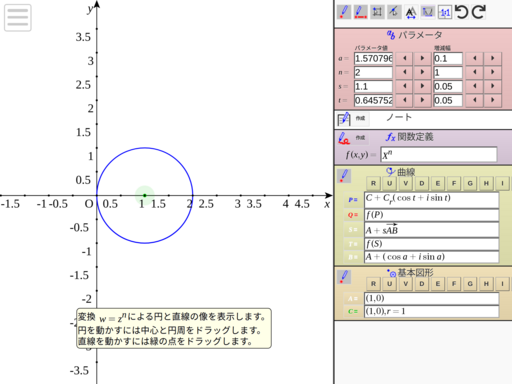512x384 pixels.
Task: Select the R tab in 曲線 panel
Action: tap(373, 183)
